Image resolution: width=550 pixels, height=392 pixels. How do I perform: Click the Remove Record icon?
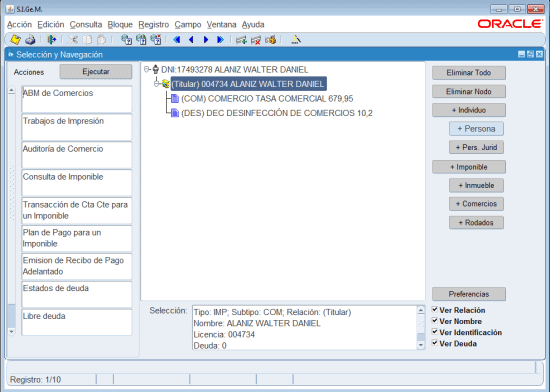[x=256, y=40]
